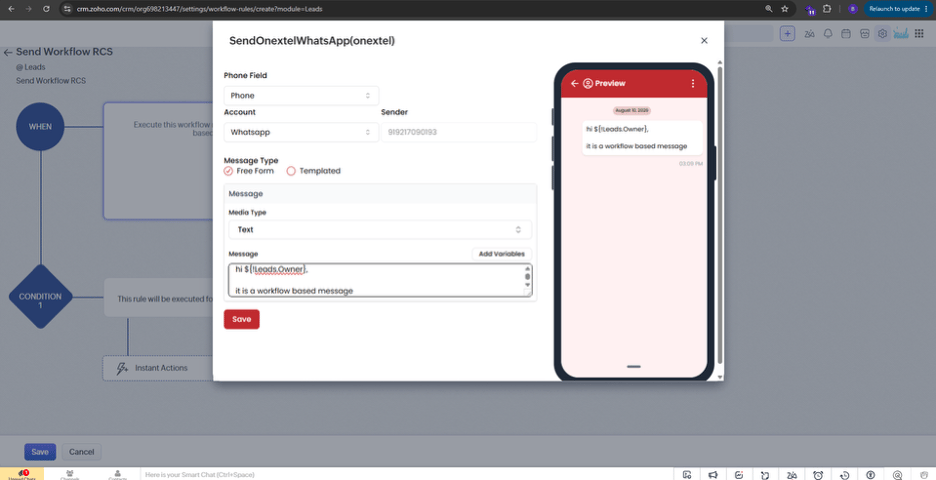Click the zoom magnifier icon in address bar
936x480 pixels.
[x=768, y=9]
